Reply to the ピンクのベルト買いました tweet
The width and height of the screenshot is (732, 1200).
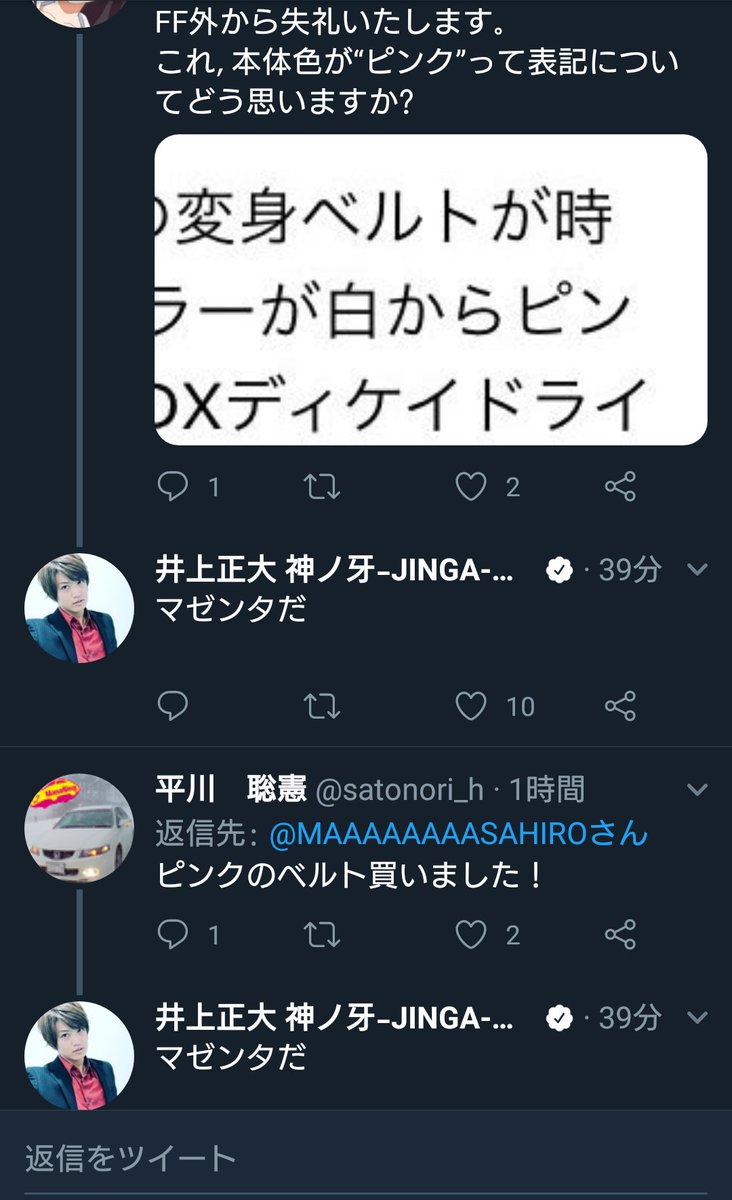173,934
